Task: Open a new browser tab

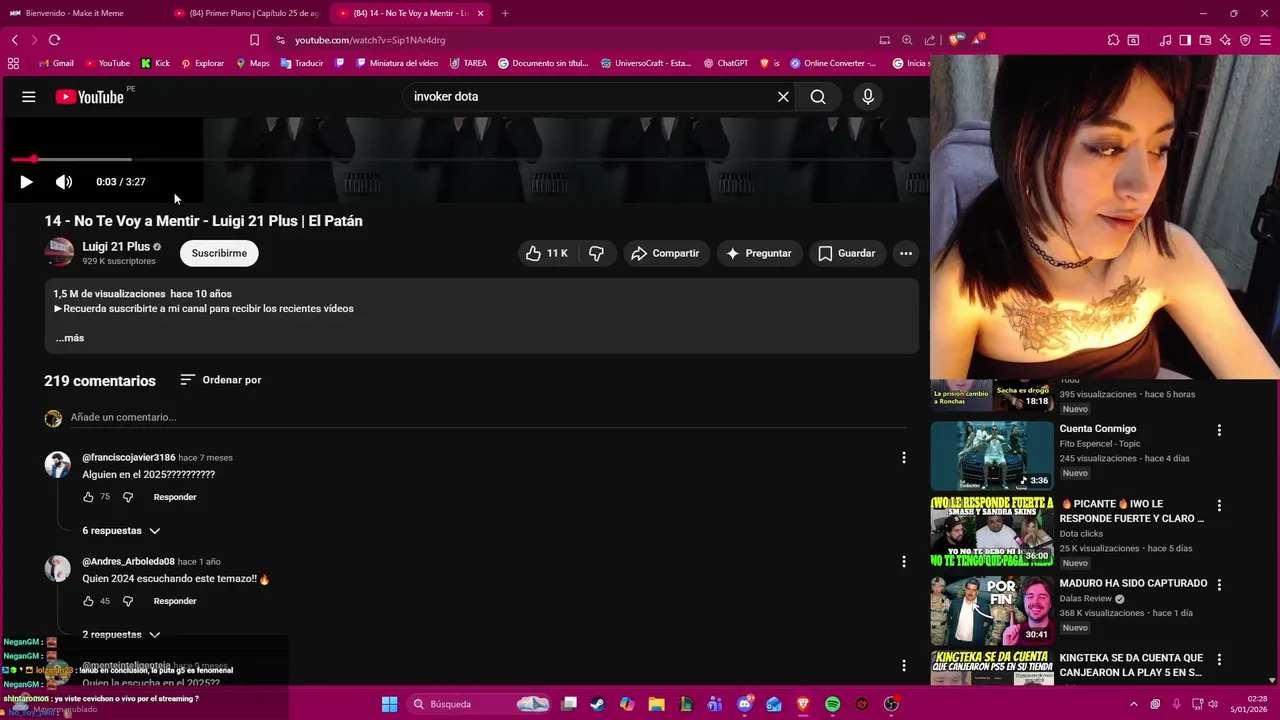Action: (505, 13)
